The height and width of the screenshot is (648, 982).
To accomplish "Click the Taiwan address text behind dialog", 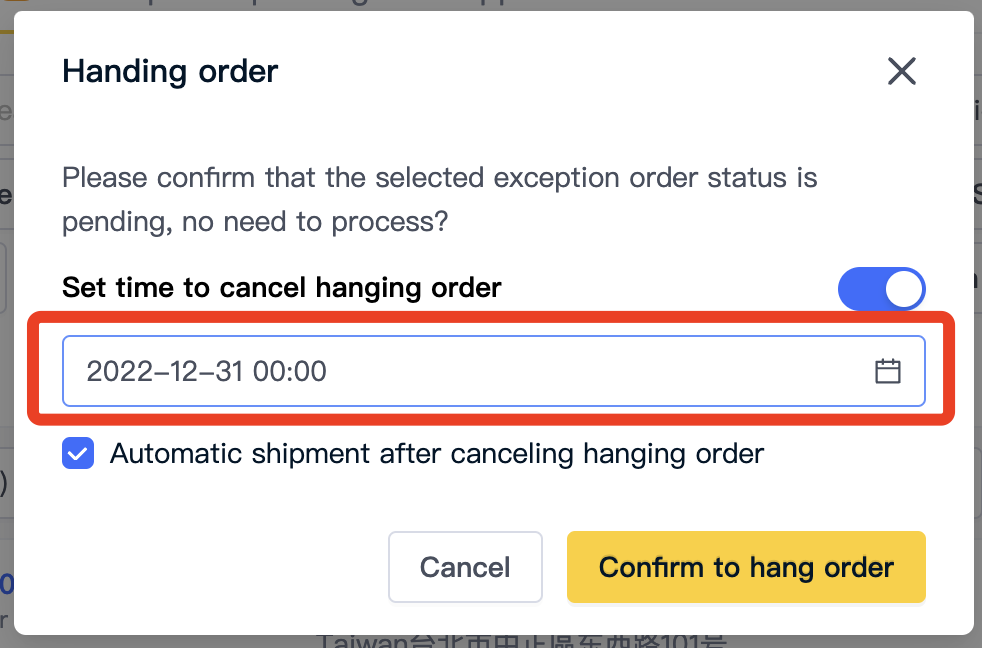I will (521, 641).
